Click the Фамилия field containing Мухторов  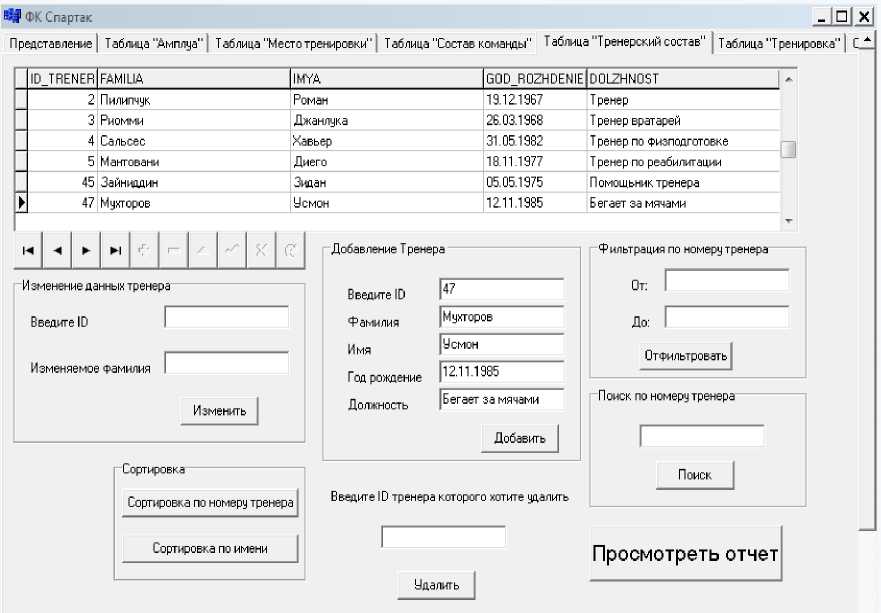pyautogui.click(x=502, y=316)
